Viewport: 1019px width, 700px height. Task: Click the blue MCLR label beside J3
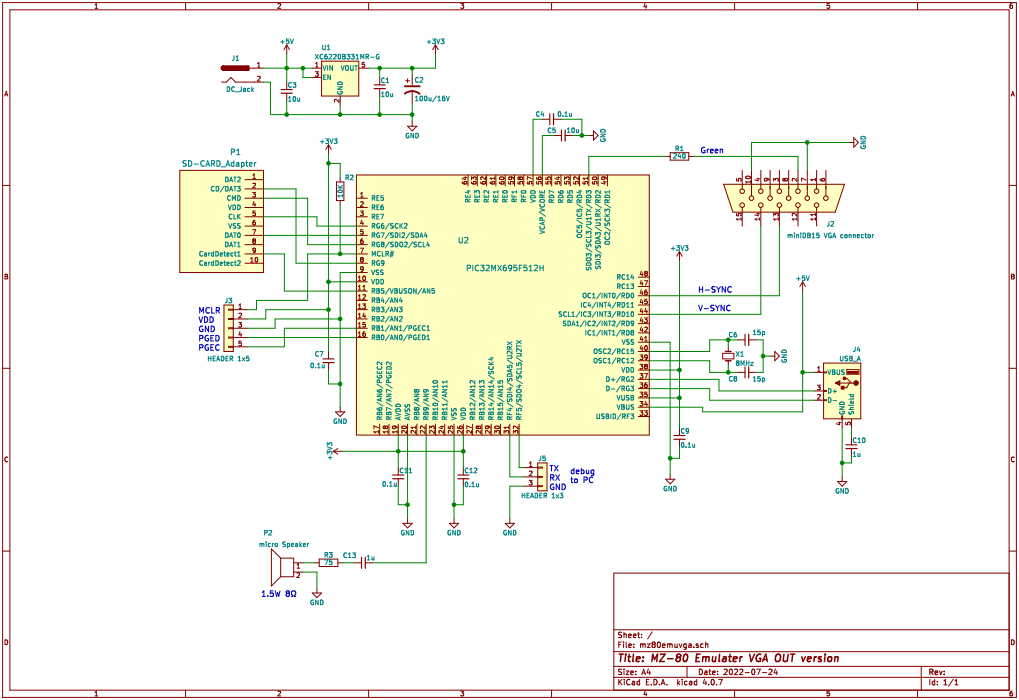[x=209, y=311]
